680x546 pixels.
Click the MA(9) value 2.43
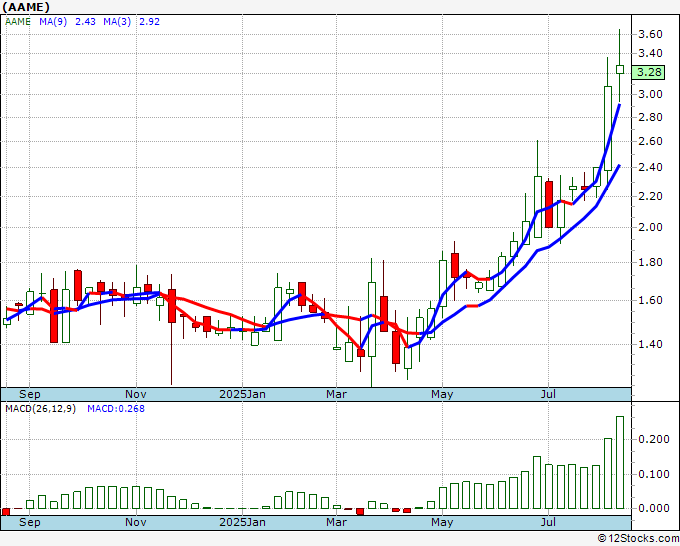pyautogui.click(x=85, y=22)
